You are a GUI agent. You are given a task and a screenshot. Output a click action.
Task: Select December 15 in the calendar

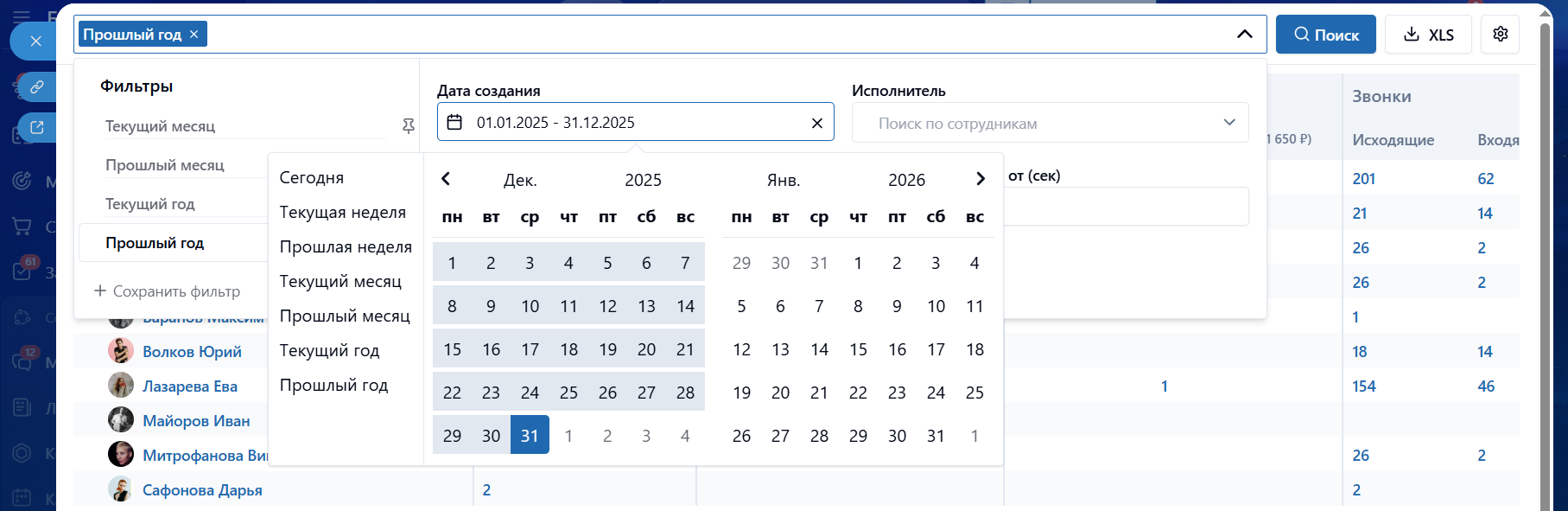pyautogui.click(x=452, y=348)
